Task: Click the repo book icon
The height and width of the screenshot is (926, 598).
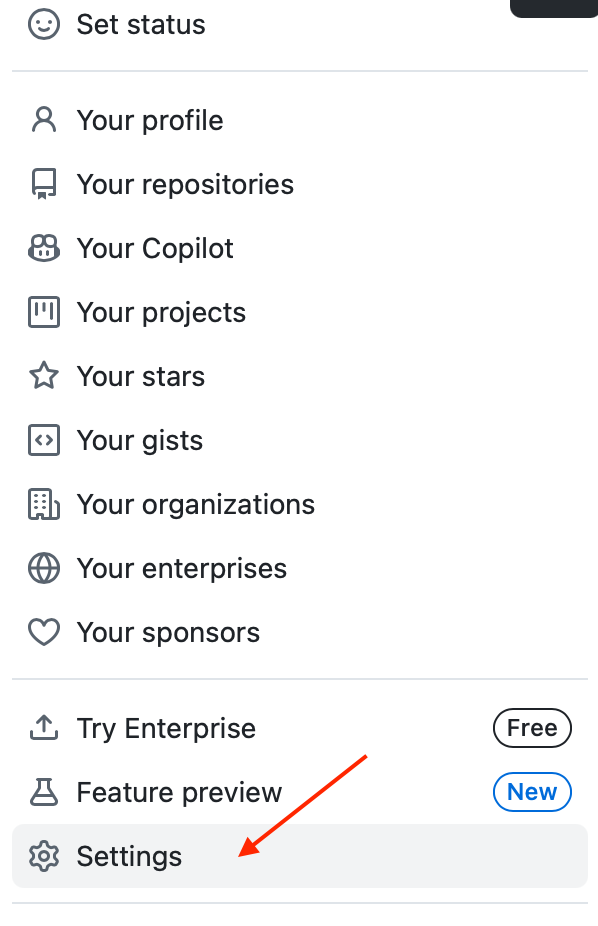Action: pos(44,184)
